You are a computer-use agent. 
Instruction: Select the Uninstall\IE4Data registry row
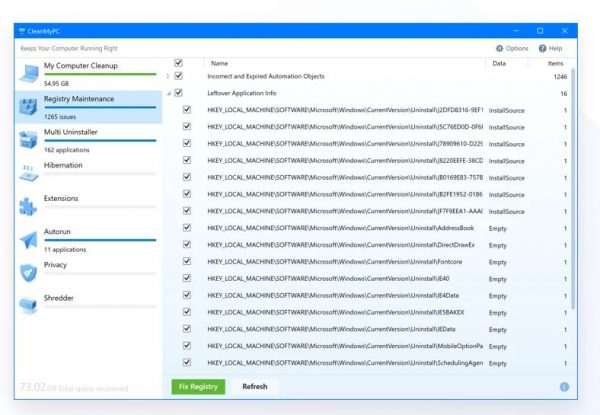[369, 295]
